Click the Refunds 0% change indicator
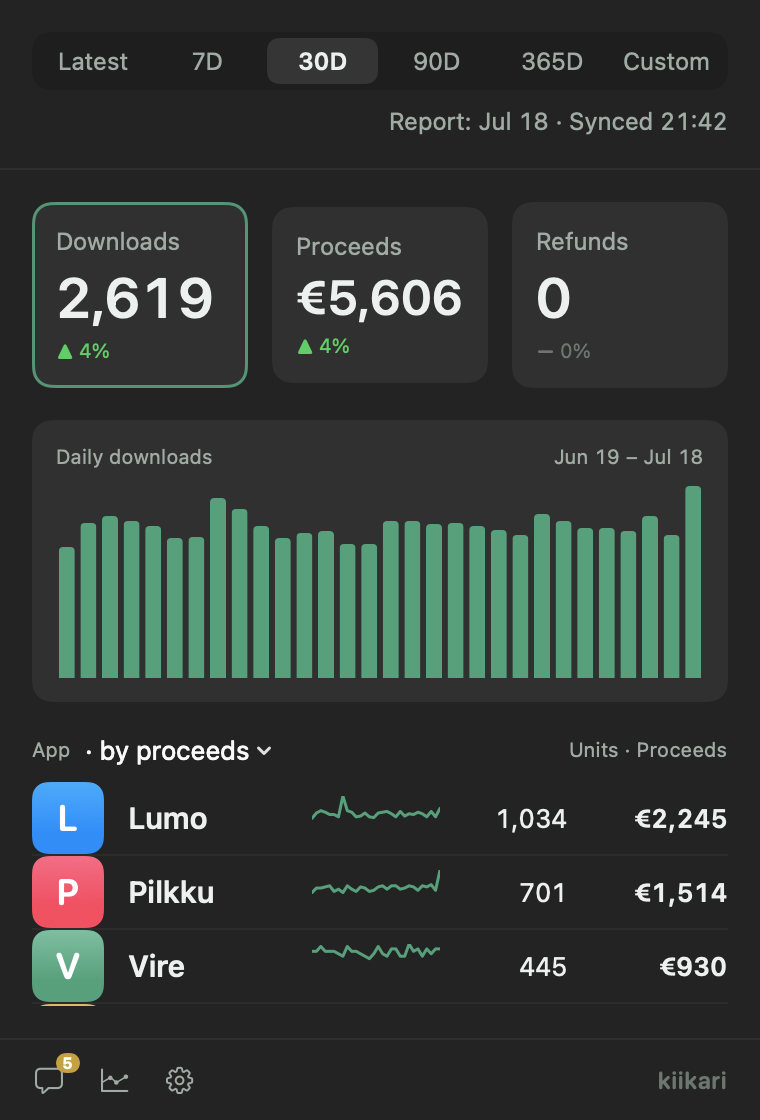The image size is (760, 1120). coord(564,351)
